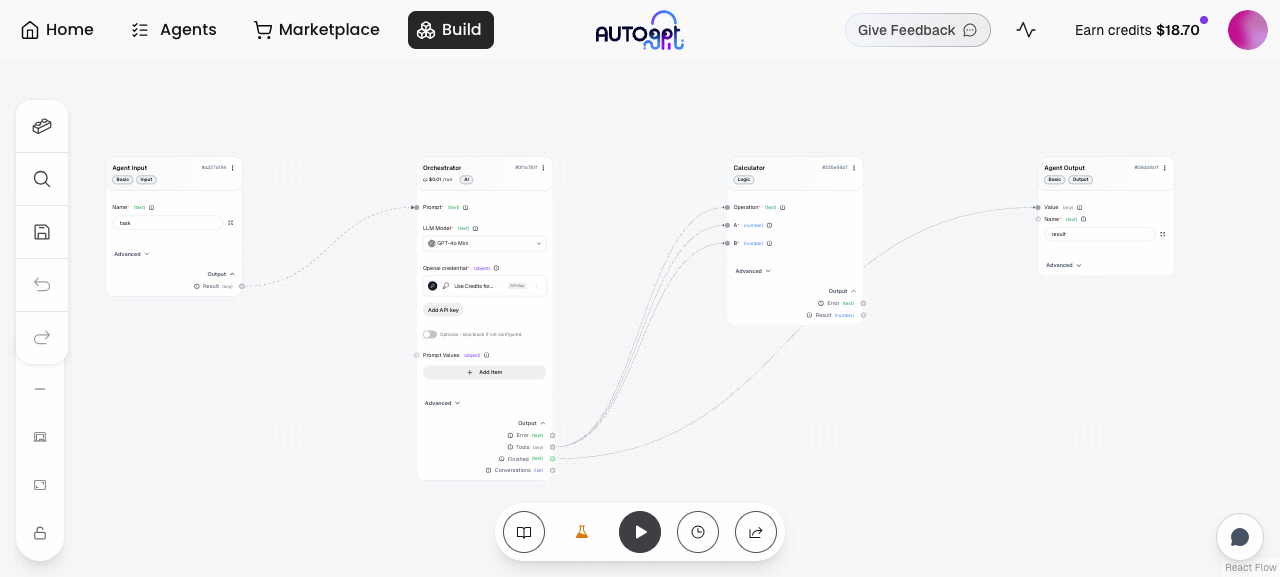This screenshot has width=1280, height=577.
Task: Collapse the Output section of the Orchestrator node
Action: (531, 423)
